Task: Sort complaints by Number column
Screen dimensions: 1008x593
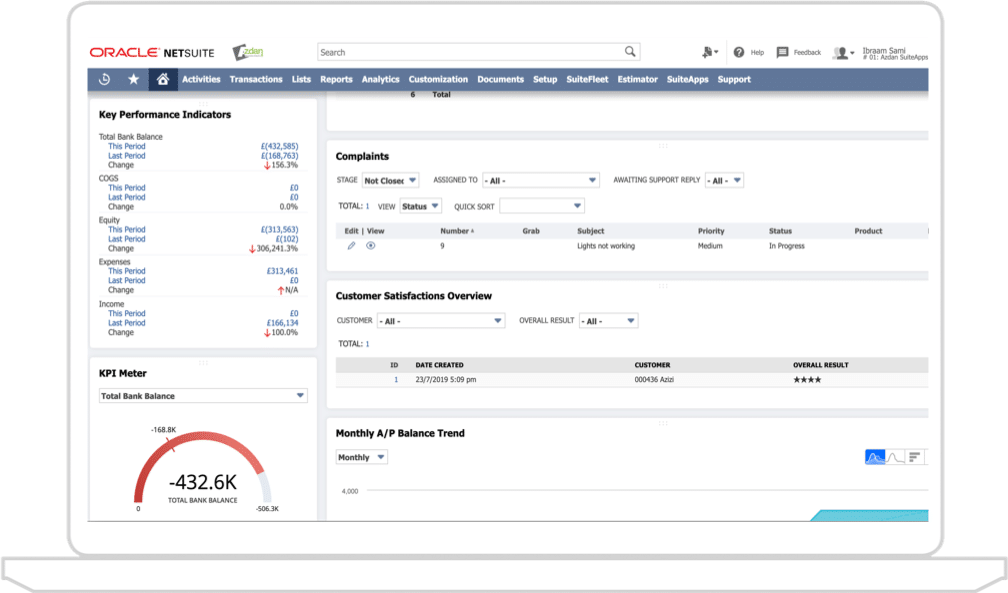Action: point(456,231)
